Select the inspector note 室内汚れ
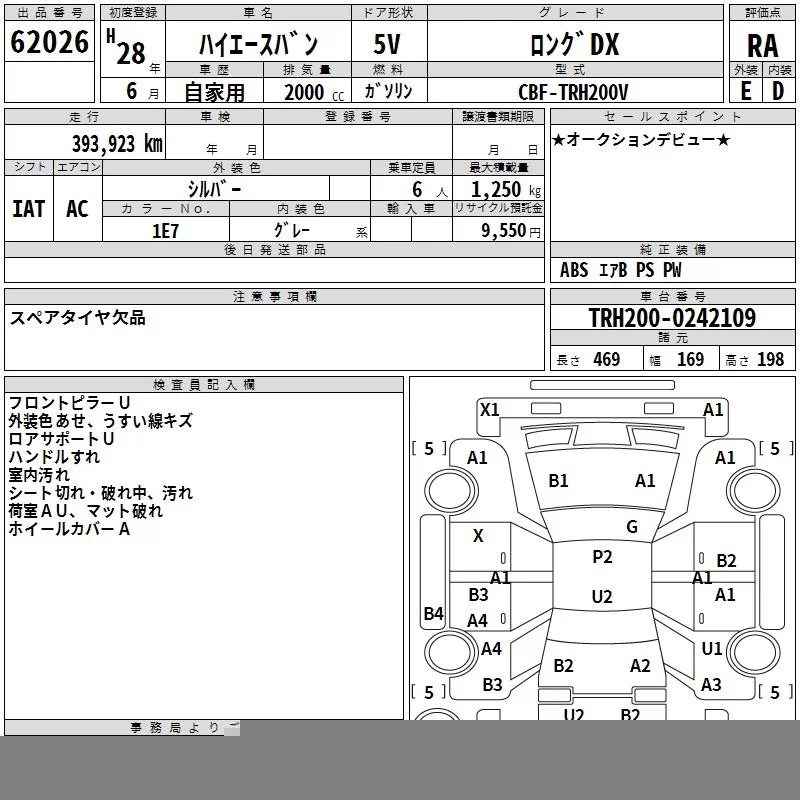 pos(39,474)
